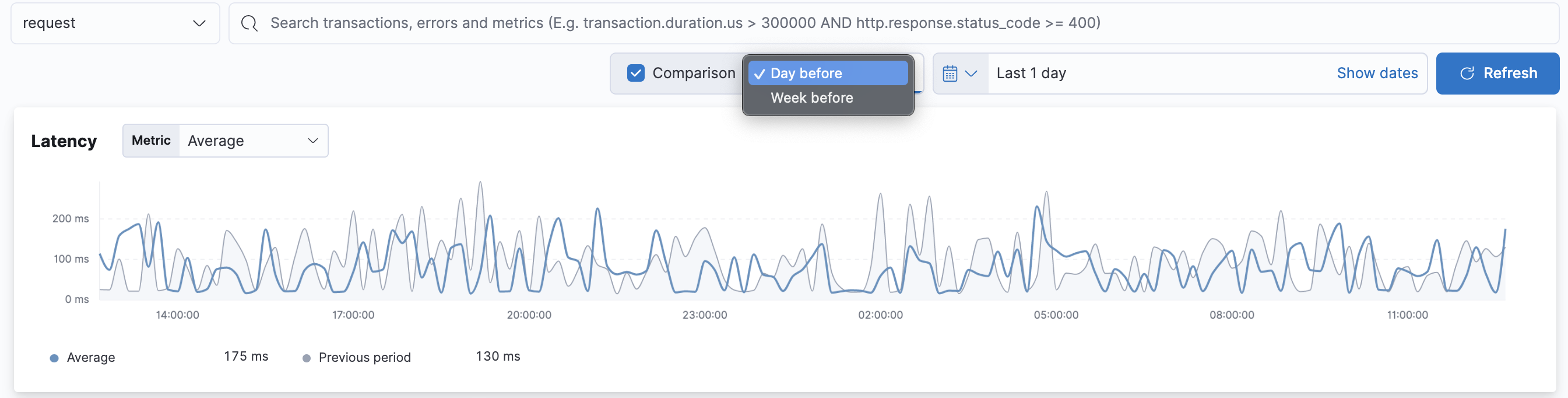The image size is (1568, 398).
Task: Expand the Average metric dropdown
Action: click(253, 141)
